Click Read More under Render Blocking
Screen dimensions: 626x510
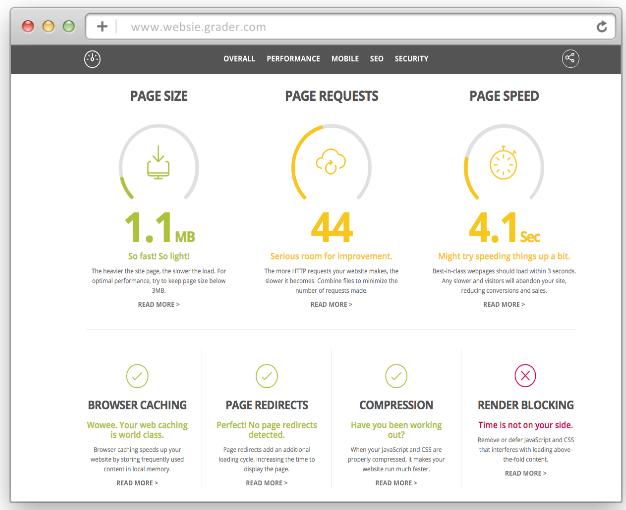tap(525, 473)
